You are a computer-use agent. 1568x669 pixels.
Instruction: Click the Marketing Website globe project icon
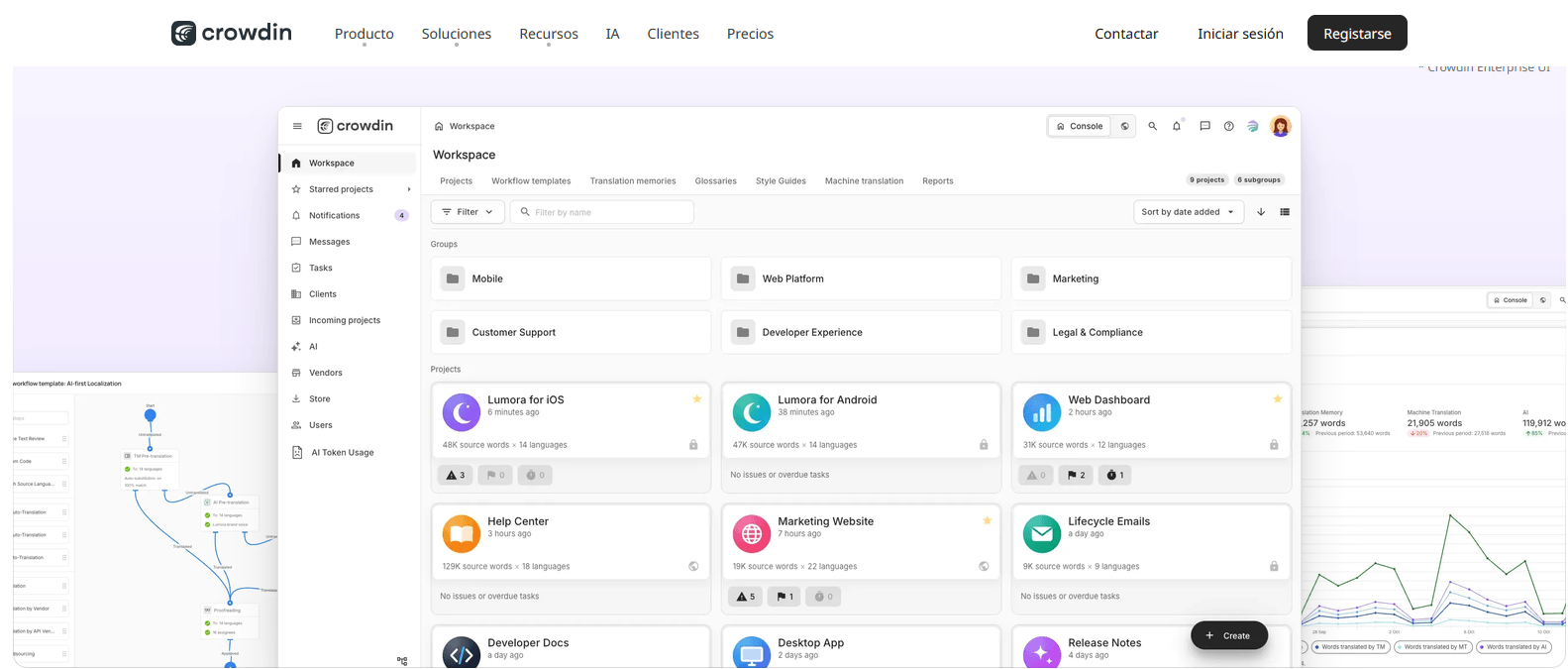[752, 534]
